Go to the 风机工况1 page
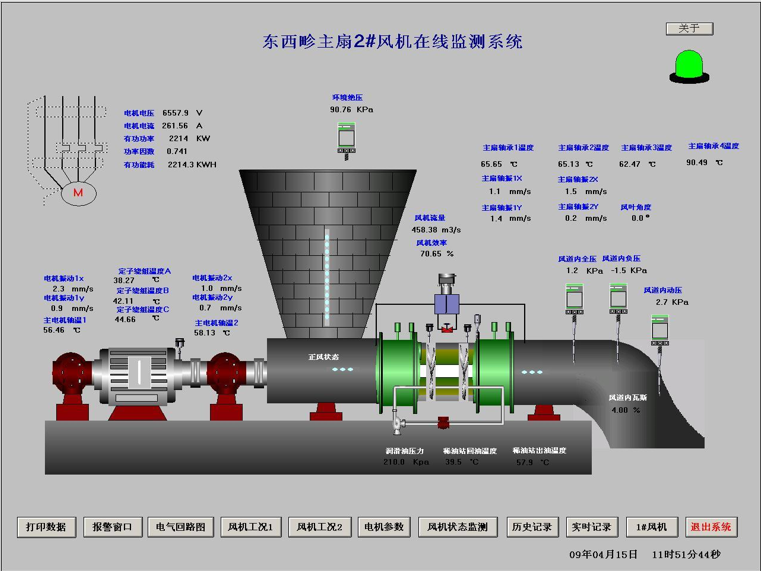This screenshot has height=571, width=761. click(249, 527)
